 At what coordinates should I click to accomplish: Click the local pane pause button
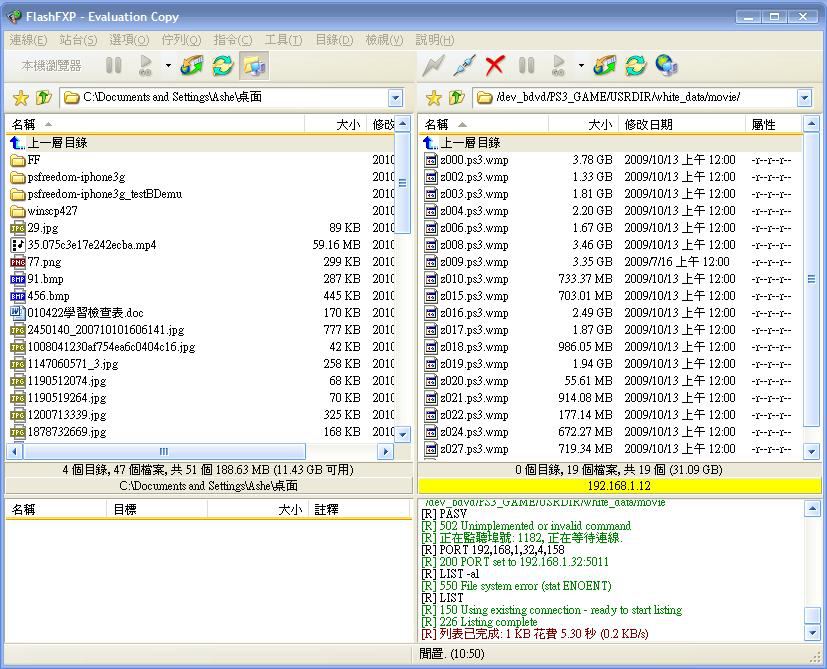pos(113,65)
